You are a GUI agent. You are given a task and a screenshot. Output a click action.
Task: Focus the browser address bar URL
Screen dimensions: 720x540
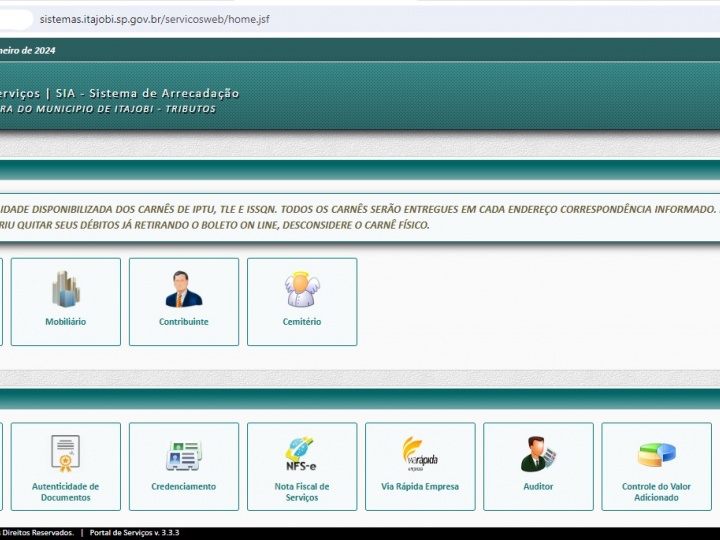[155, 19]
